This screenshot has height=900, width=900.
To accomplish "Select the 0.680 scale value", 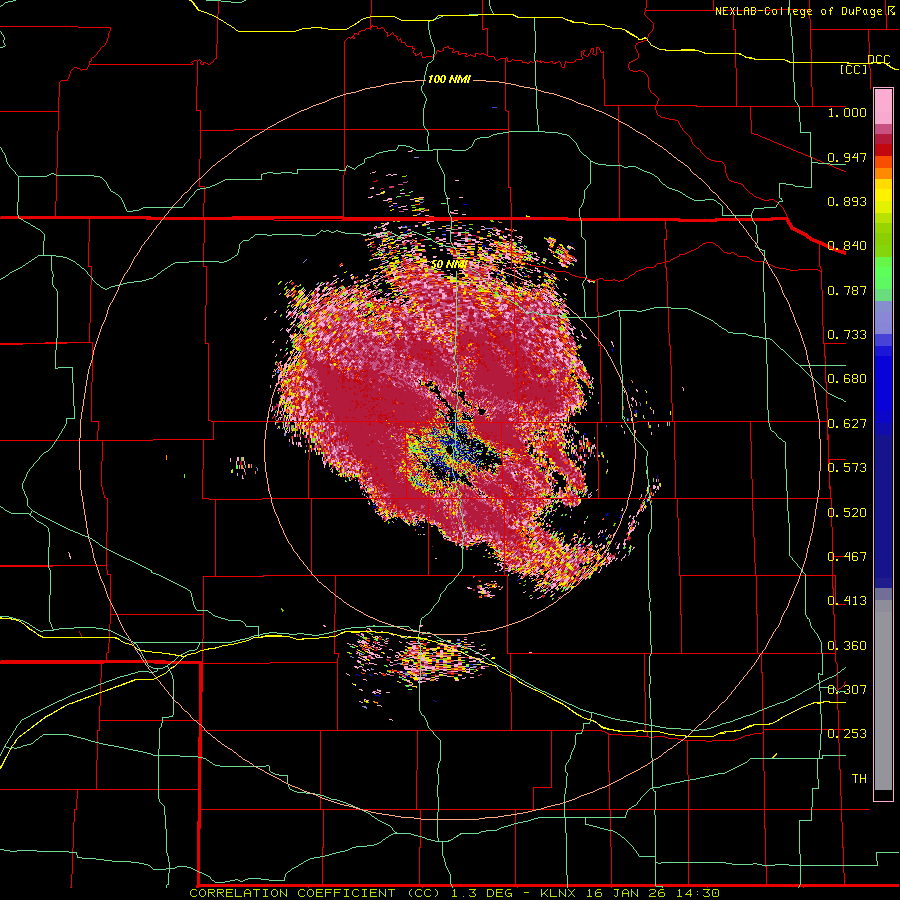I will [x=847, y=379].
